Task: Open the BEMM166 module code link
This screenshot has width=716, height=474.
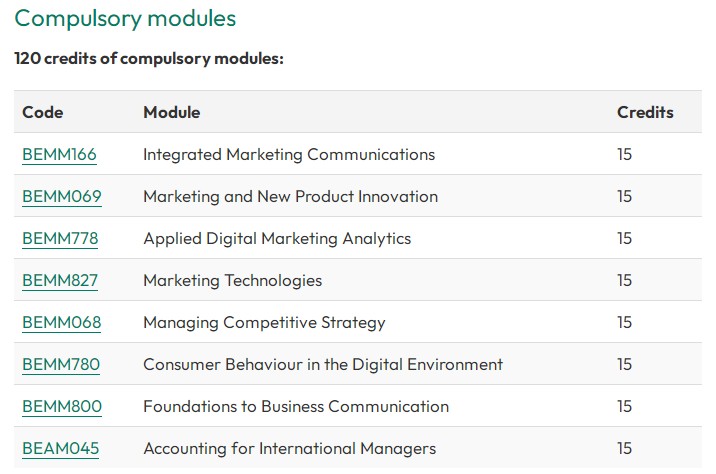Action: (x=59, y=154)
